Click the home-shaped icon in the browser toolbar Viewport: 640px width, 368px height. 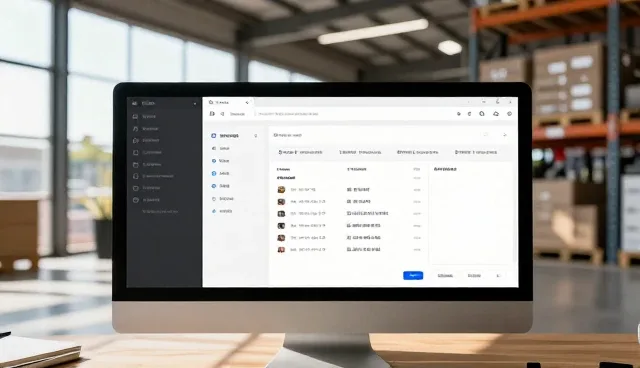[x=482, y=114]
